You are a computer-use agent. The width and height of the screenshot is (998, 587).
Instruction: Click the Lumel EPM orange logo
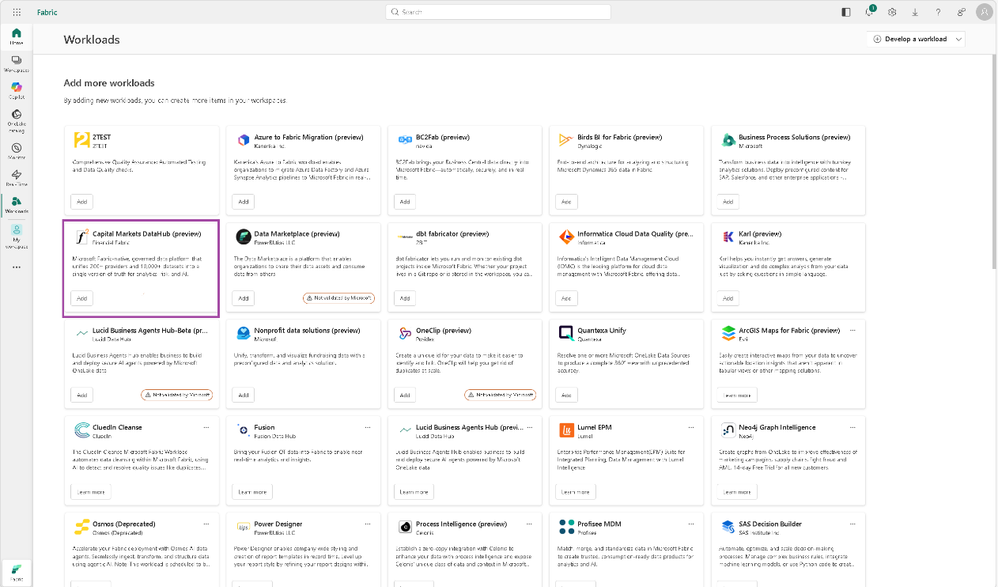(x=566, y=430)
